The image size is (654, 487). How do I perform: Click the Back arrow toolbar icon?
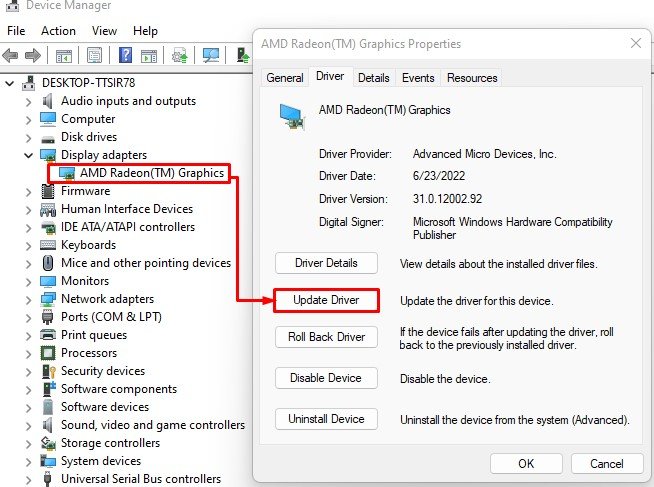pyautogui.click(x=10, y=55)
